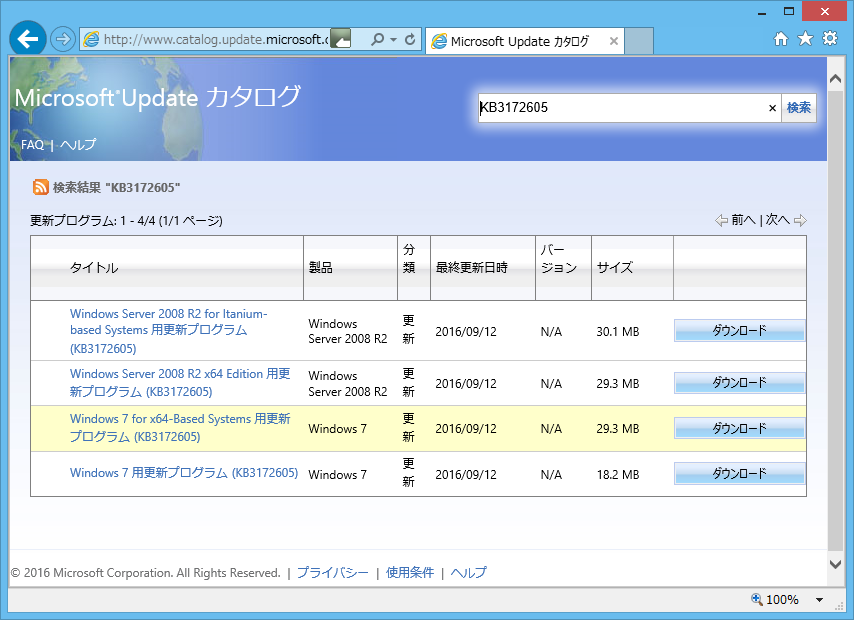Click the address bar search magnifier icon
The height and width of the screenshot is (620, 854).
(377, 39)
